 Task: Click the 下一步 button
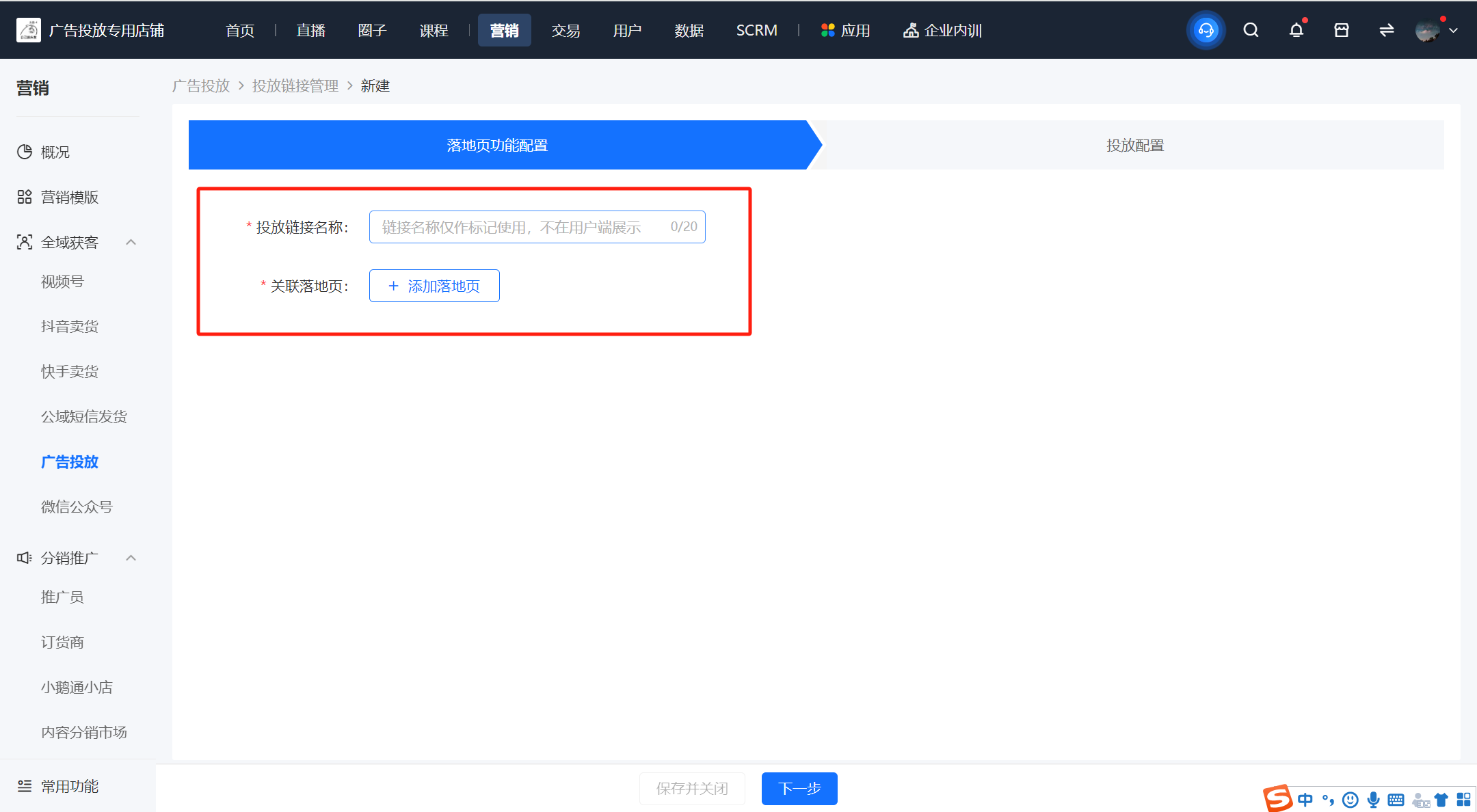[799, 789]
